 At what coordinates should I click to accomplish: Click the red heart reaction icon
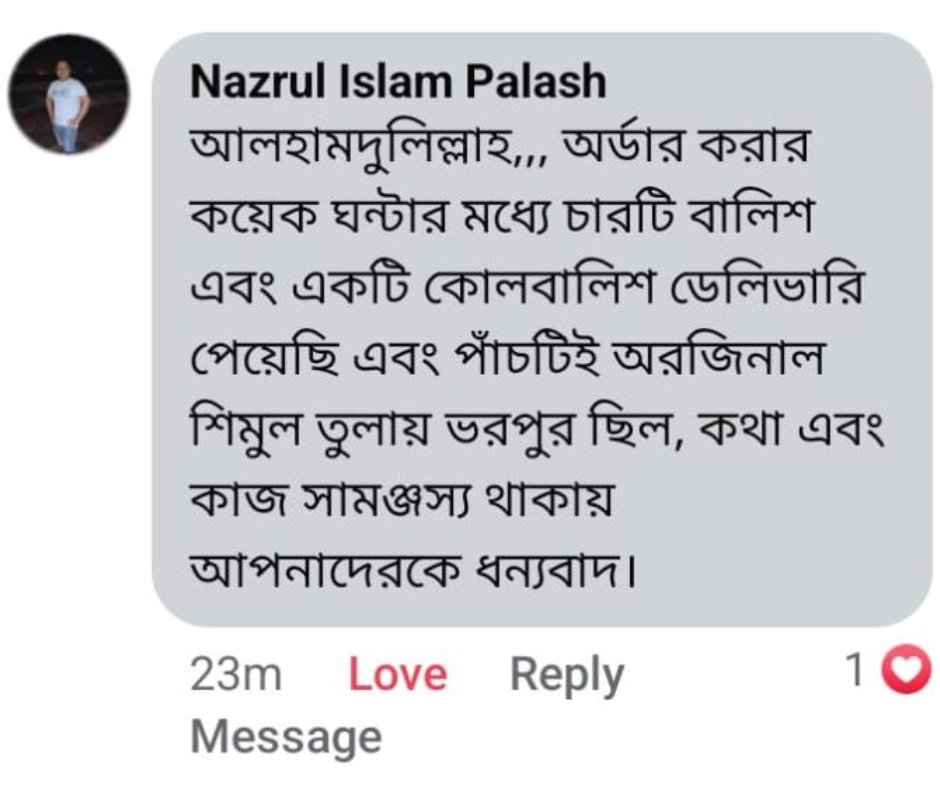pyautogui.click(x=910, y=671)
